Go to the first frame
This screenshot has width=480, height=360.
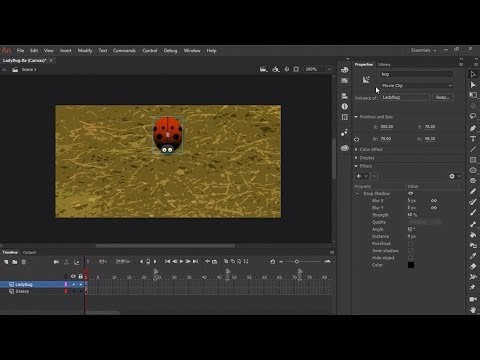click(x=167, y=262)
